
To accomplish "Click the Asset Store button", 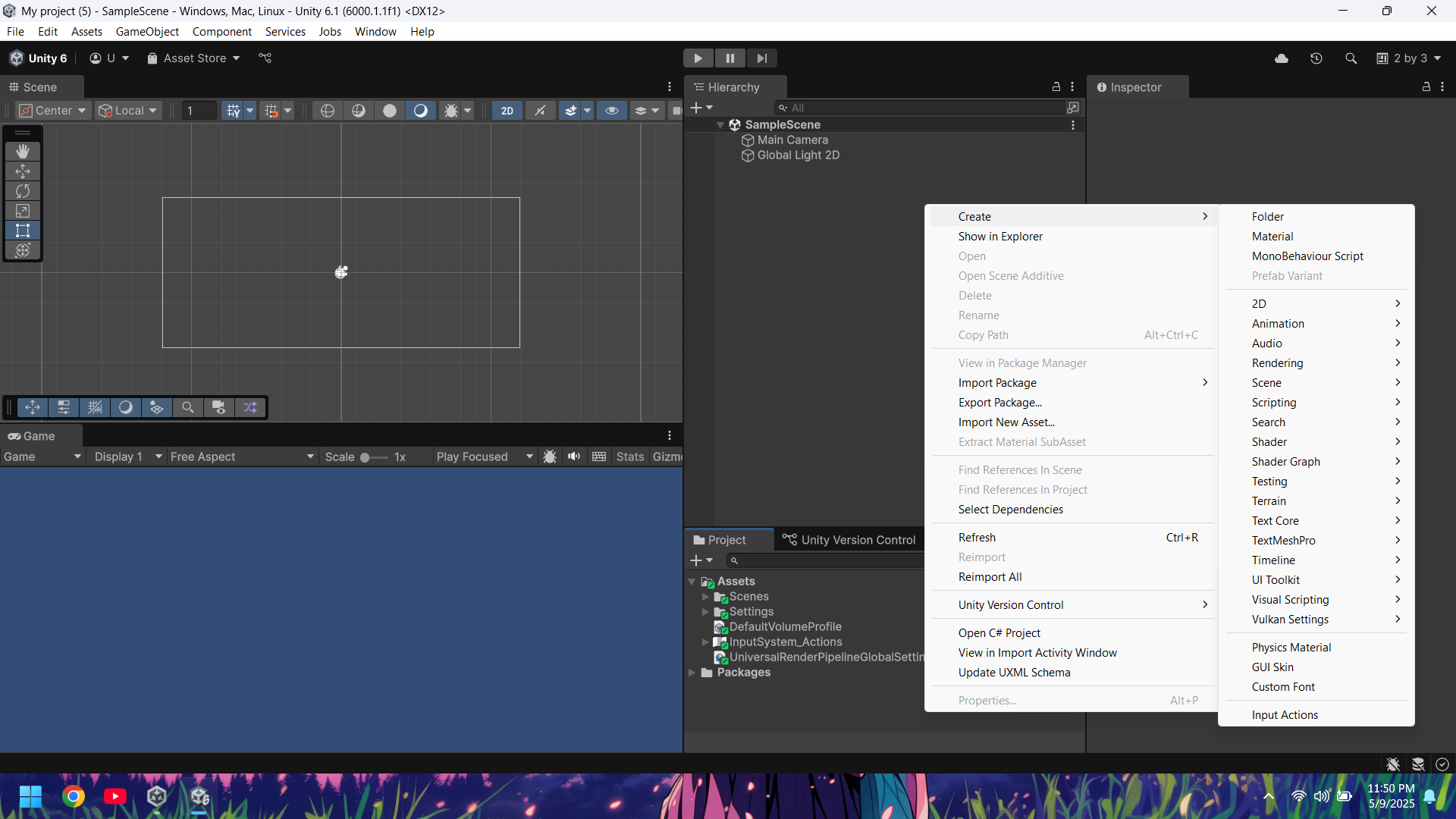I will (x=193, y=58).
